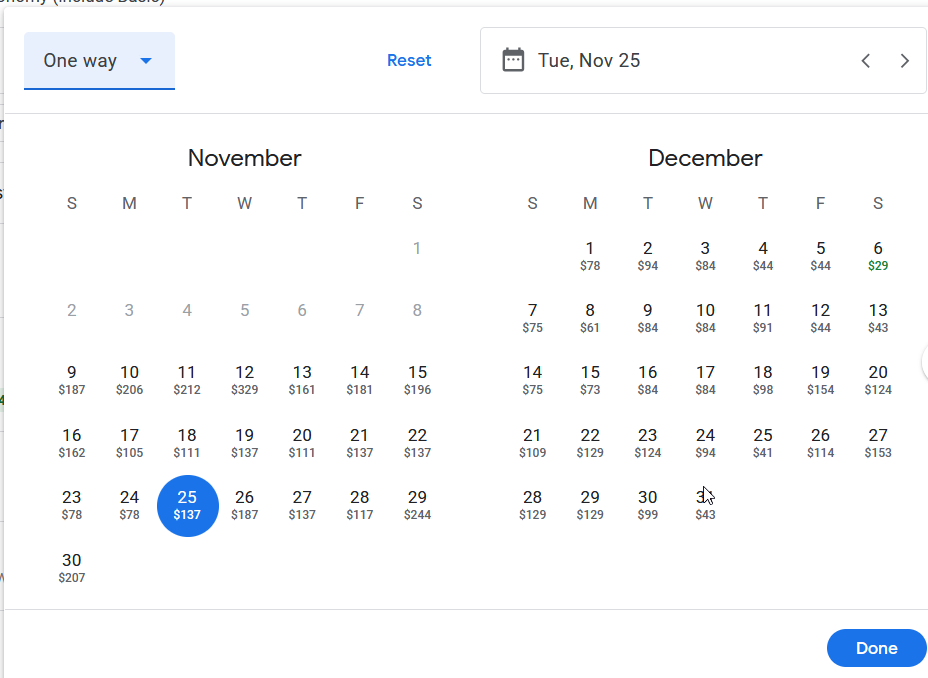Select December 30 priced at $99
Viewport: 928px width, 678px height.
[x=648, y=505]
